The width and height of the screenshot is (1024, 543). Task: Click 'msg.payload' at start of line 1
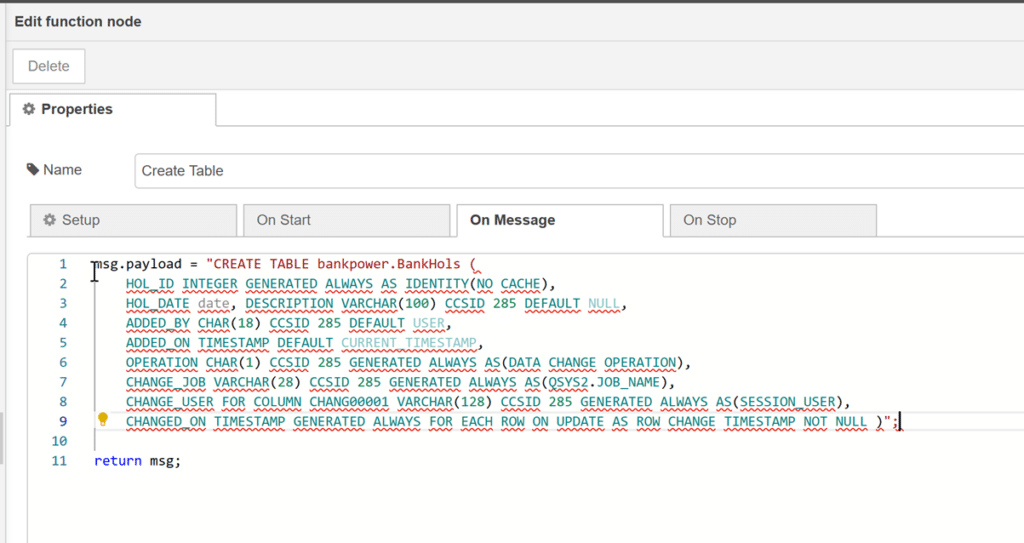point(139,264)
